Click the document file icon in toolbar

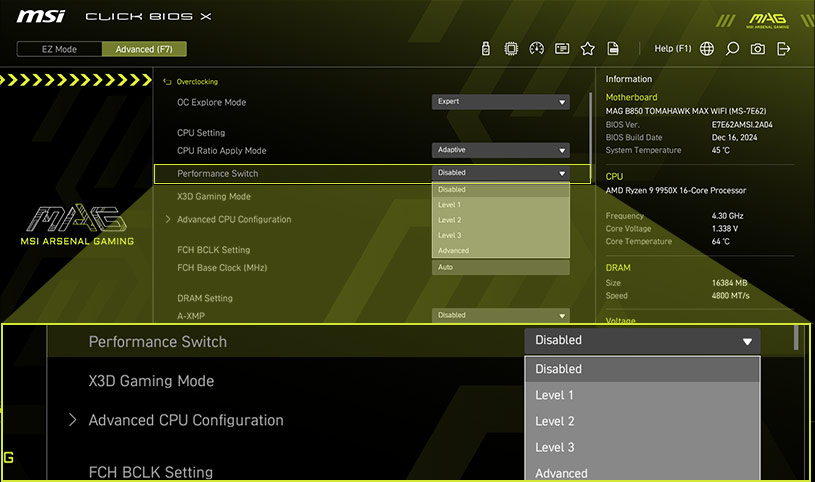click(x=613, y=49)
